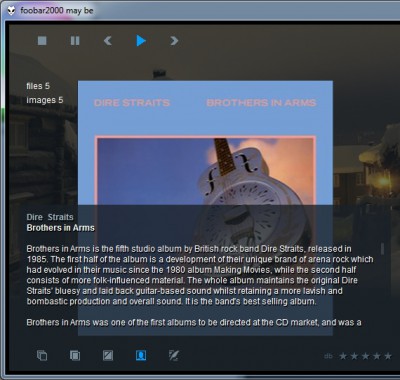400x380 pixels.
Task: Rate the track three stars
Action: coord(366,356)
